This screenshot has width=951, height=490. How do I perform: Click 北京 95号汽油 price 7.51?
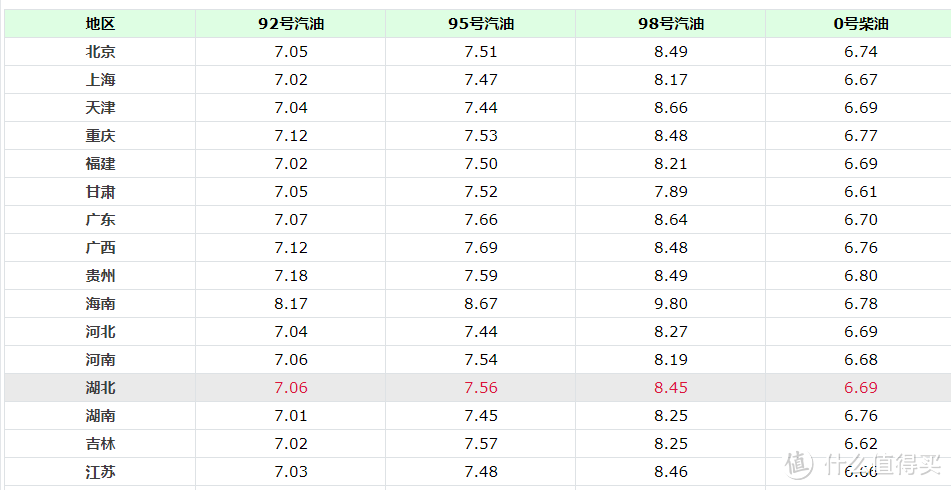point(481,52)
